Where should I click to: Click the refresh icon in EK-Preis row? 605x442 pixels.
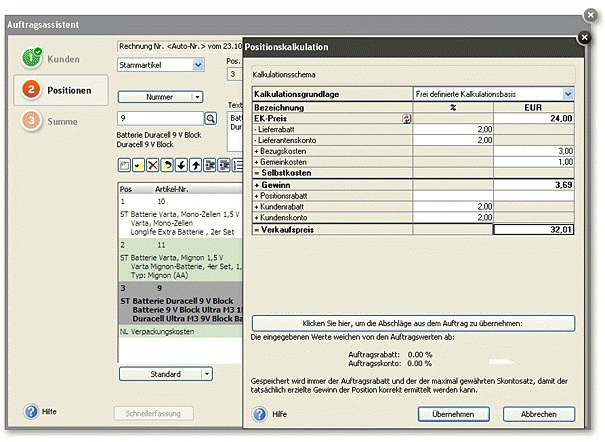[x=407, y=119]
